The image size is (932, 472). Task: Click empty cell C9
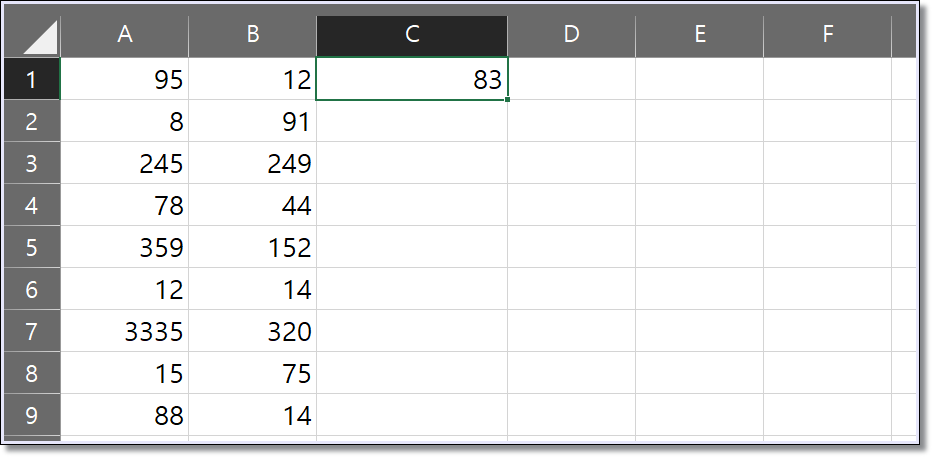pyautogui.click(x=412, y=415)
